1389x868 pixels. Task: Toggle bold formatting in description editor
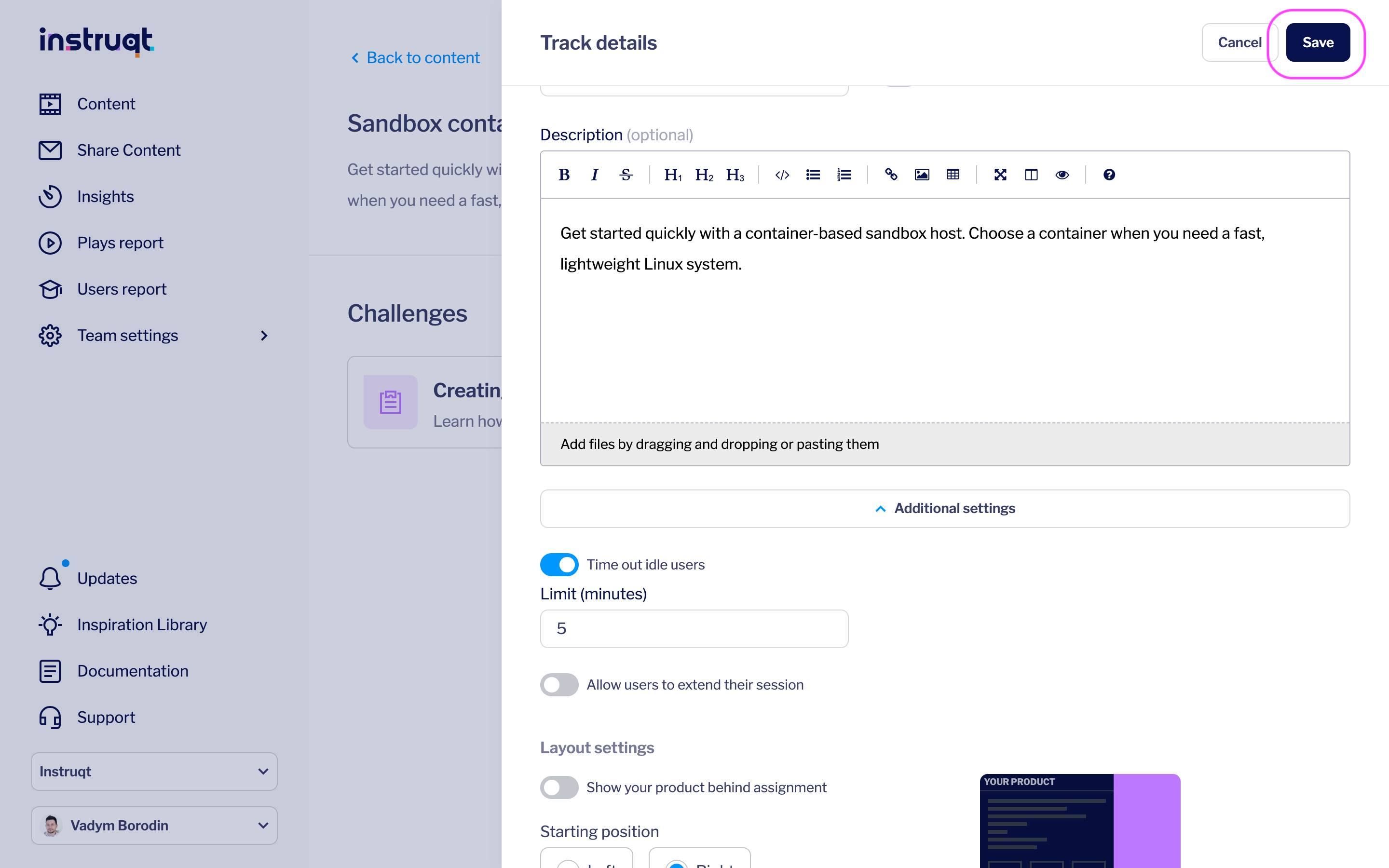pos(564,175)
